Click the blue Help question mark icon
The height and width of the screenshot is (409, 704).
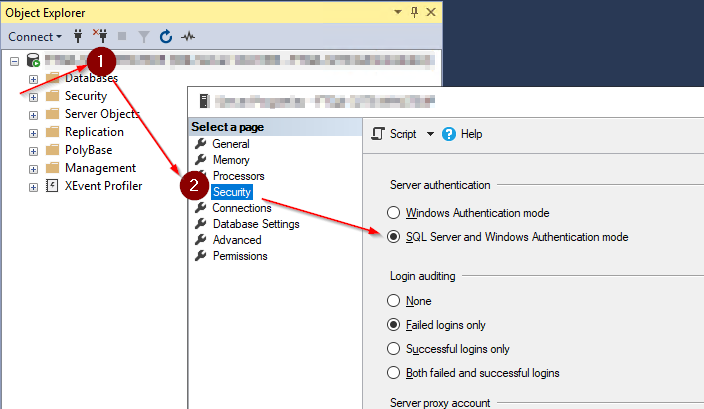pos(449,134)
